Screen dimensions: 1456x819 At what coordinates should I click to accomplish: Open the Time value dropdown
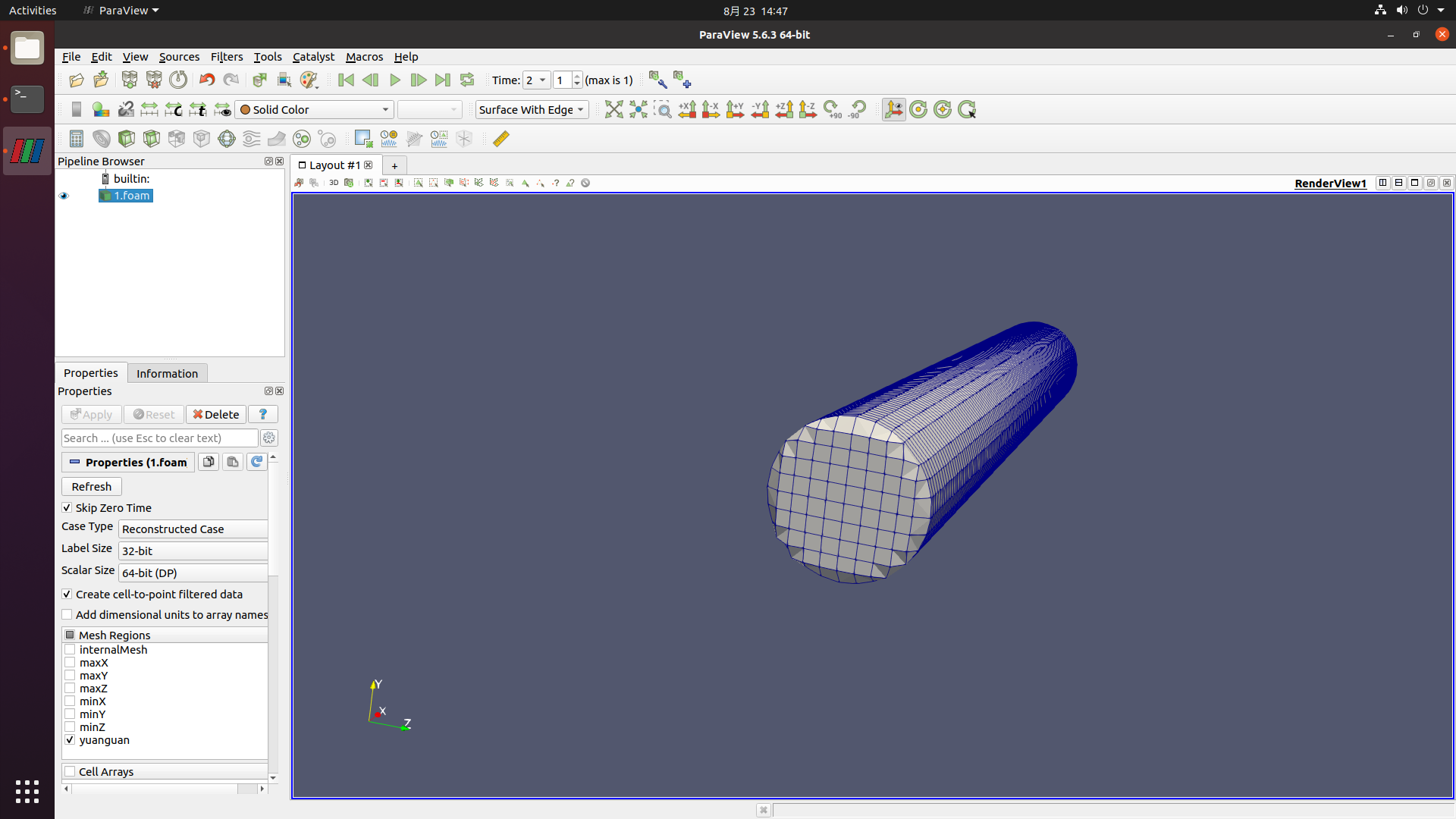point(536,80)
